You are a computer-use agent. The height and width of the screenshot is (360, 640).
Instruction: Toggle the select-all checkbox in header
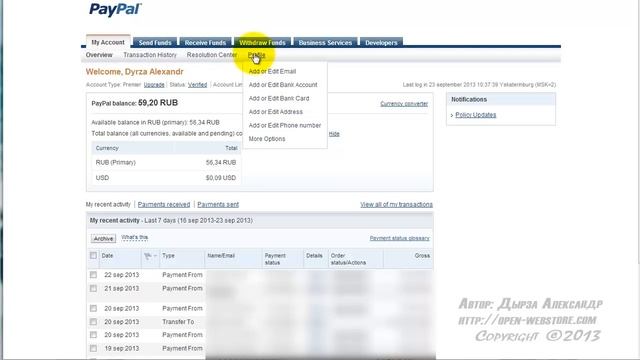coord(93,256)
